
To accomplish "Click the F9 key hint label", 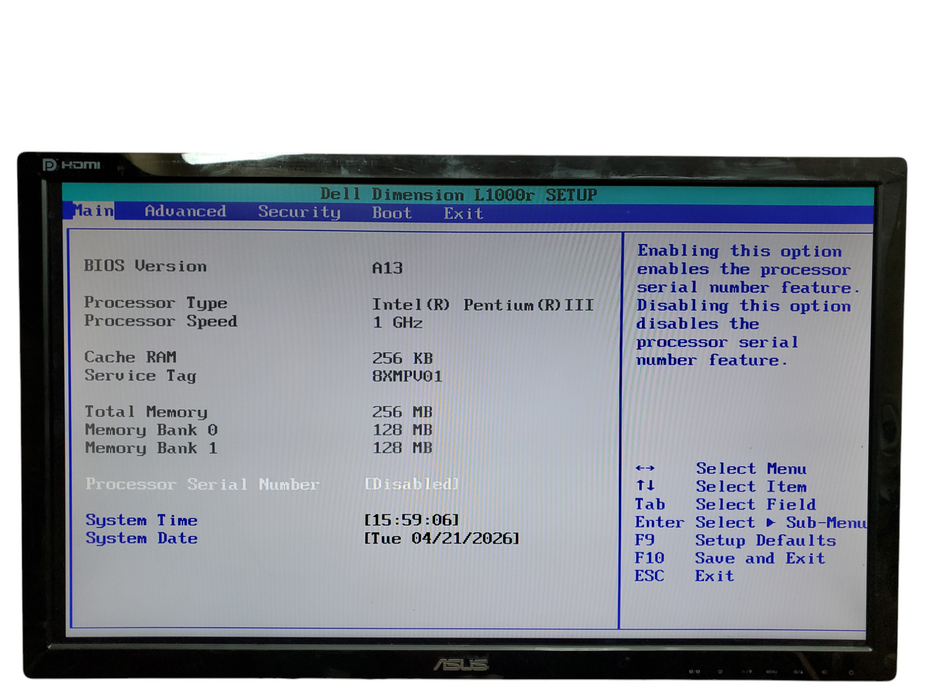I will point(644,540).
